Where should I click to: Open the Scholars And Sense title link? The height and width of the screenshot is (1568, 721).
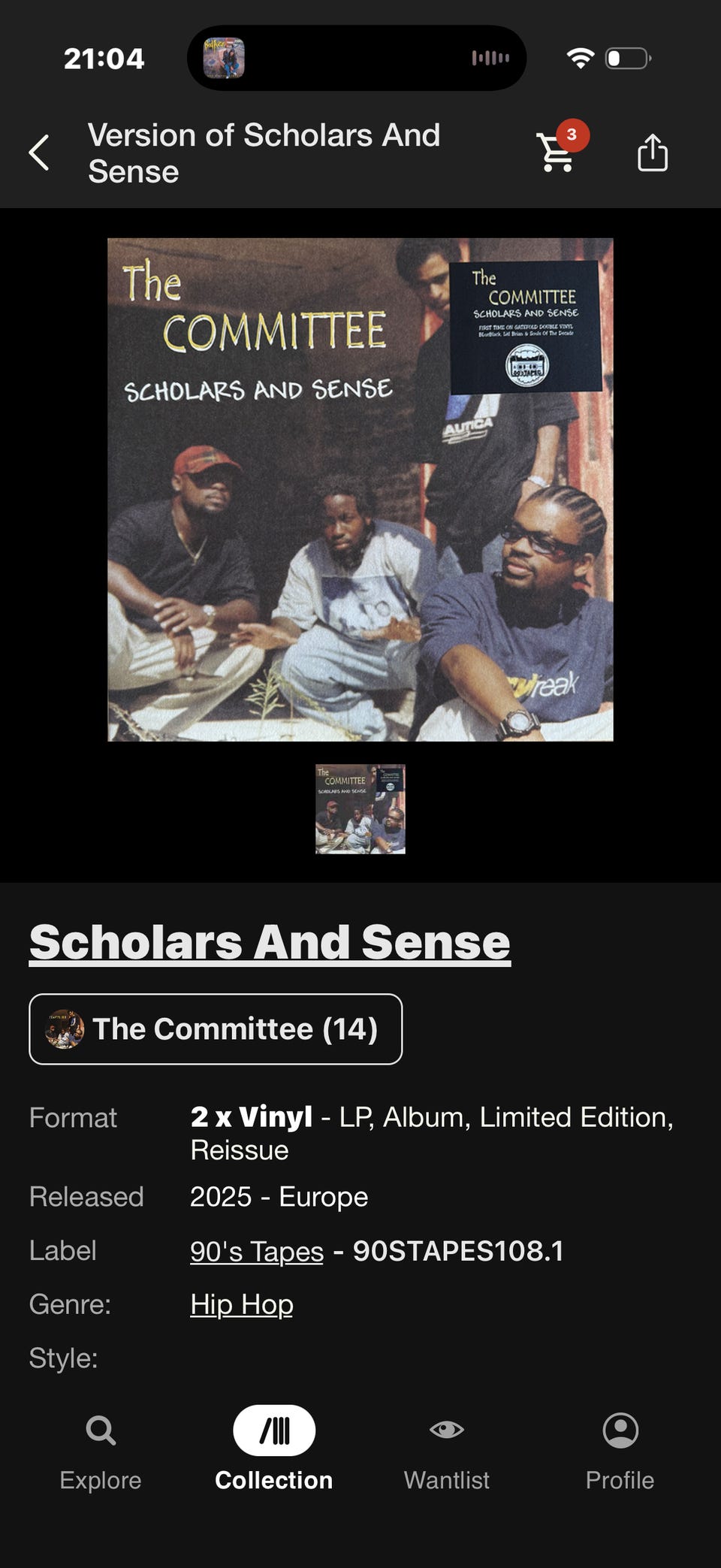pos(270,942)
